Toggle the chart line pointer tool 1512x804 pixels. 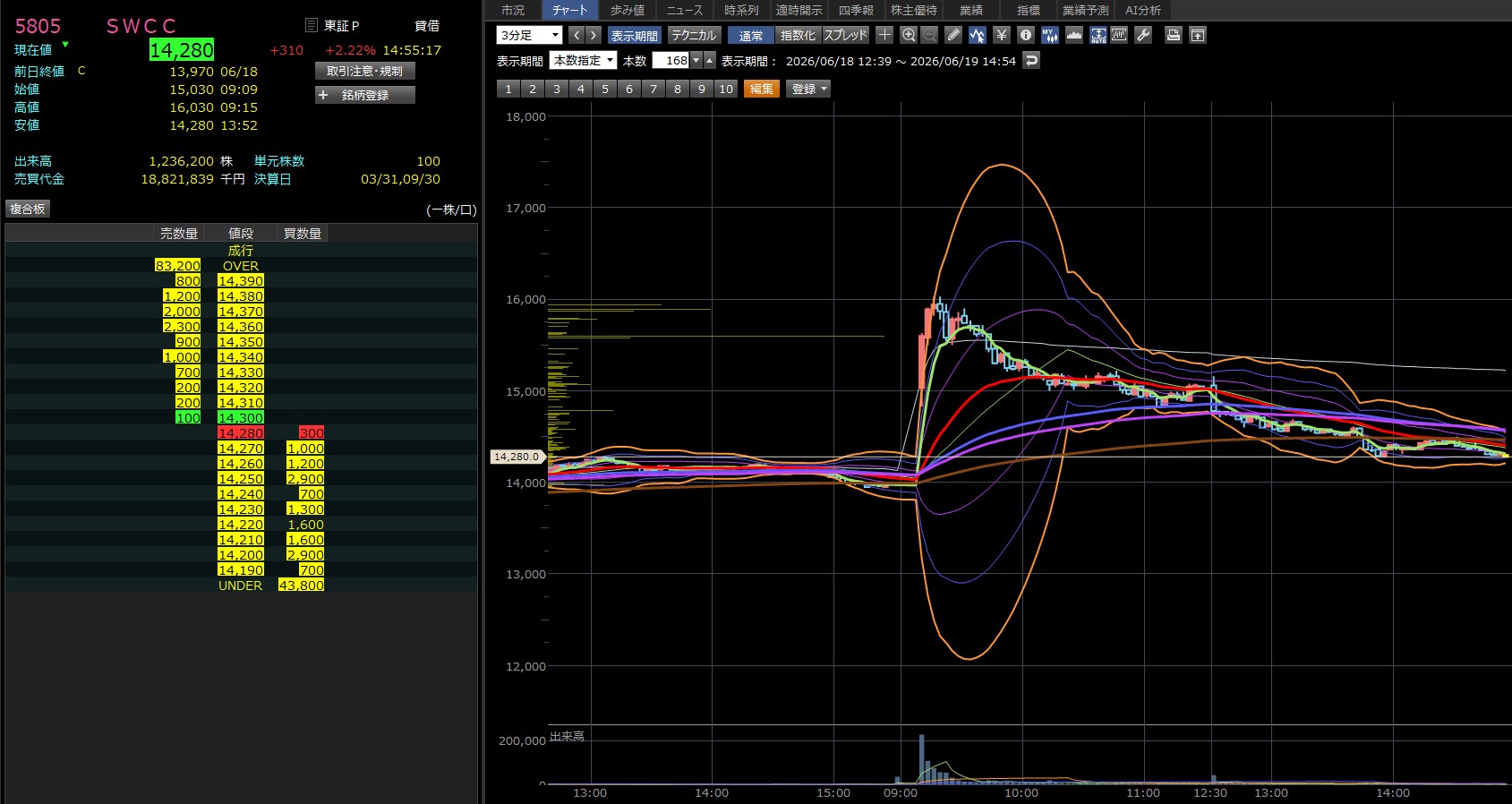(978, 35)
